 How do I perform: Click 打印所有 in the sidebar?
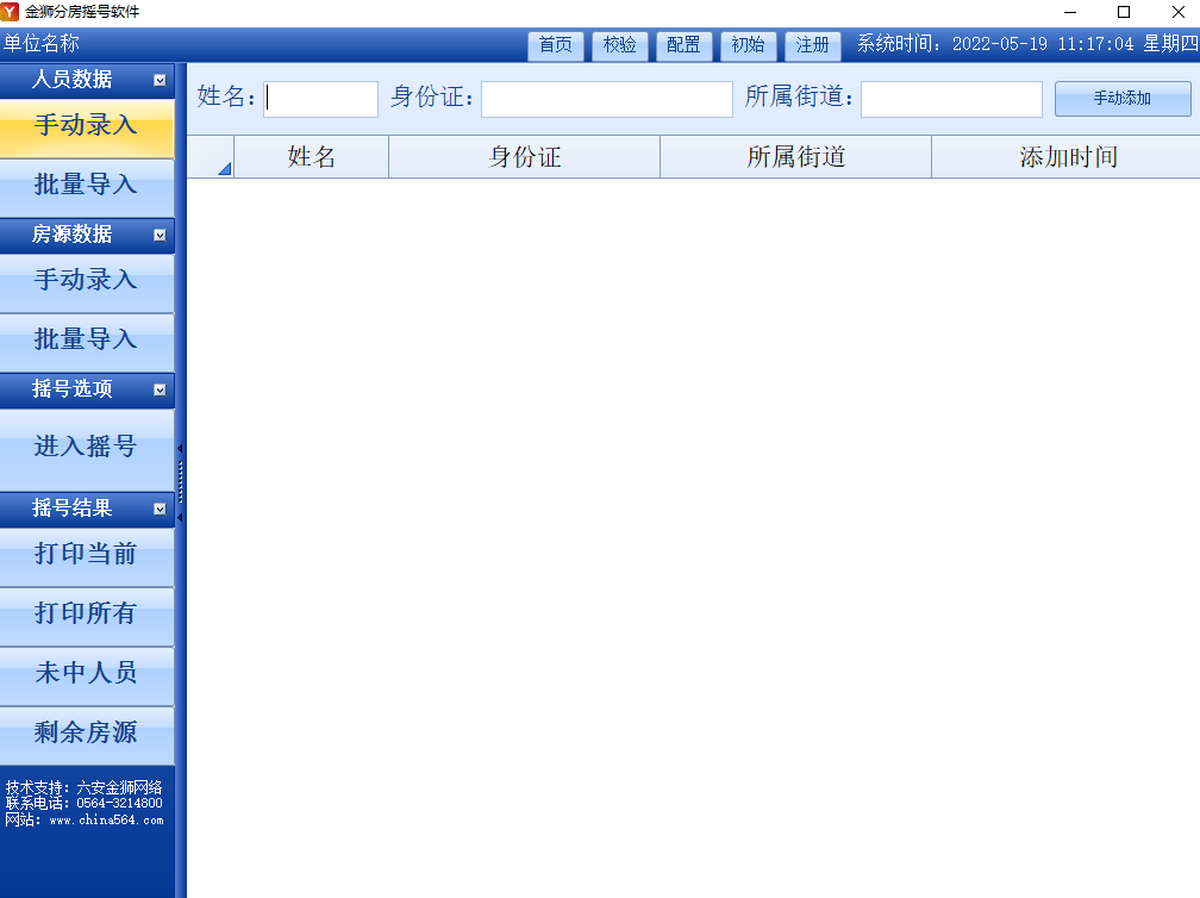point(87,615)
